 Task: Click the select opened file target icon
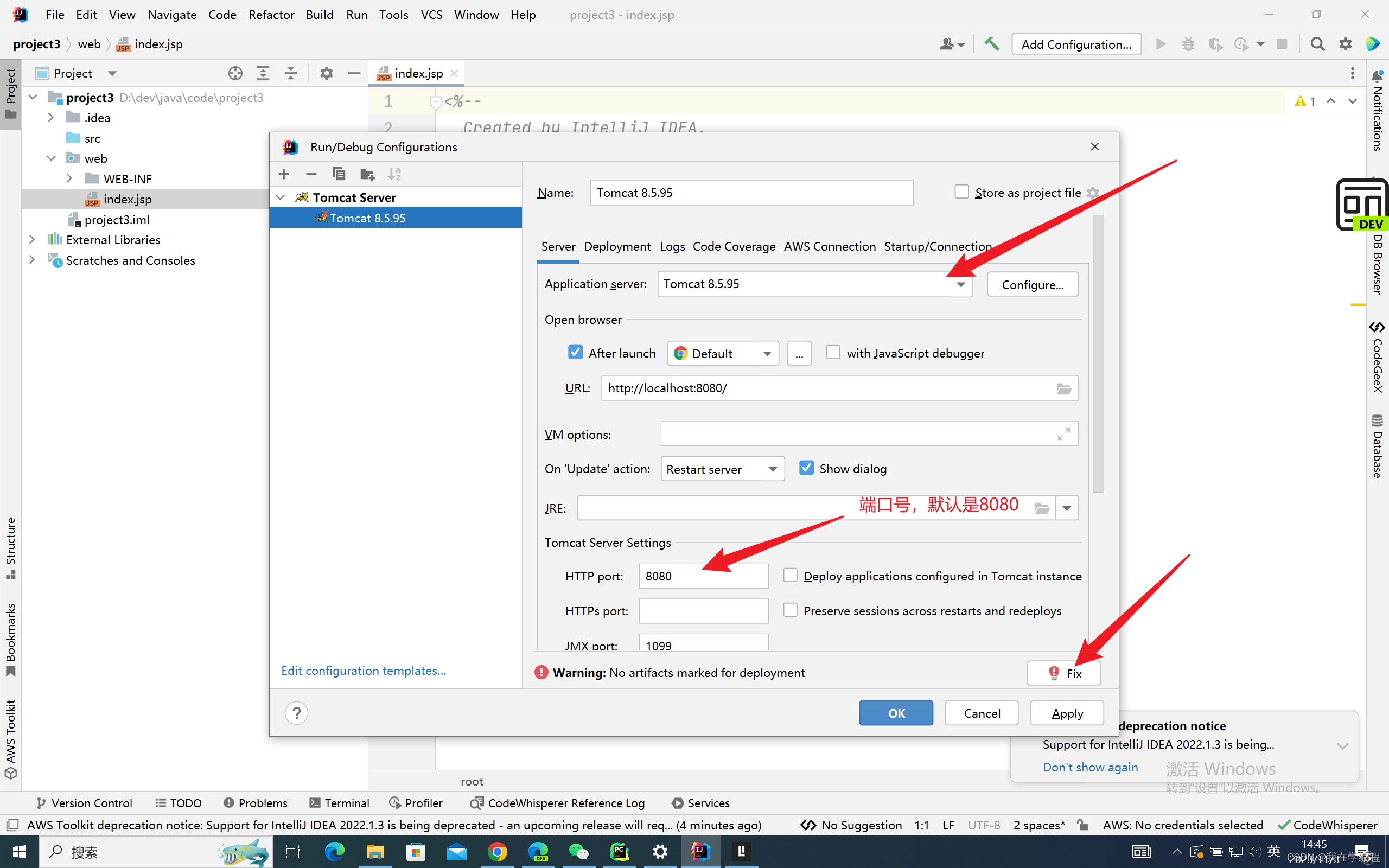tap(235, 73)
